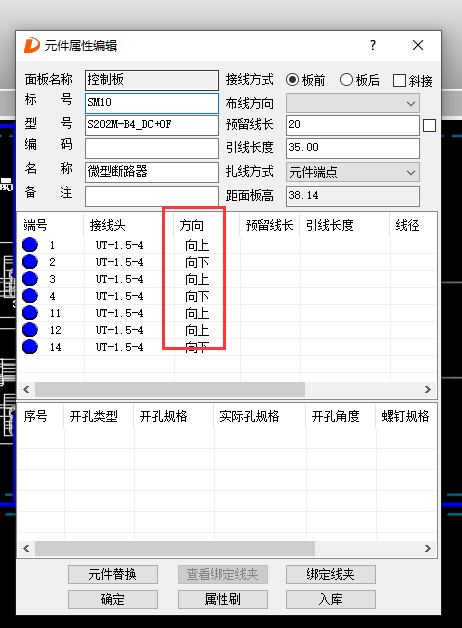Click the blue dot for terminal 11
This screenshot has width=462, height=628.
point(30,312)
